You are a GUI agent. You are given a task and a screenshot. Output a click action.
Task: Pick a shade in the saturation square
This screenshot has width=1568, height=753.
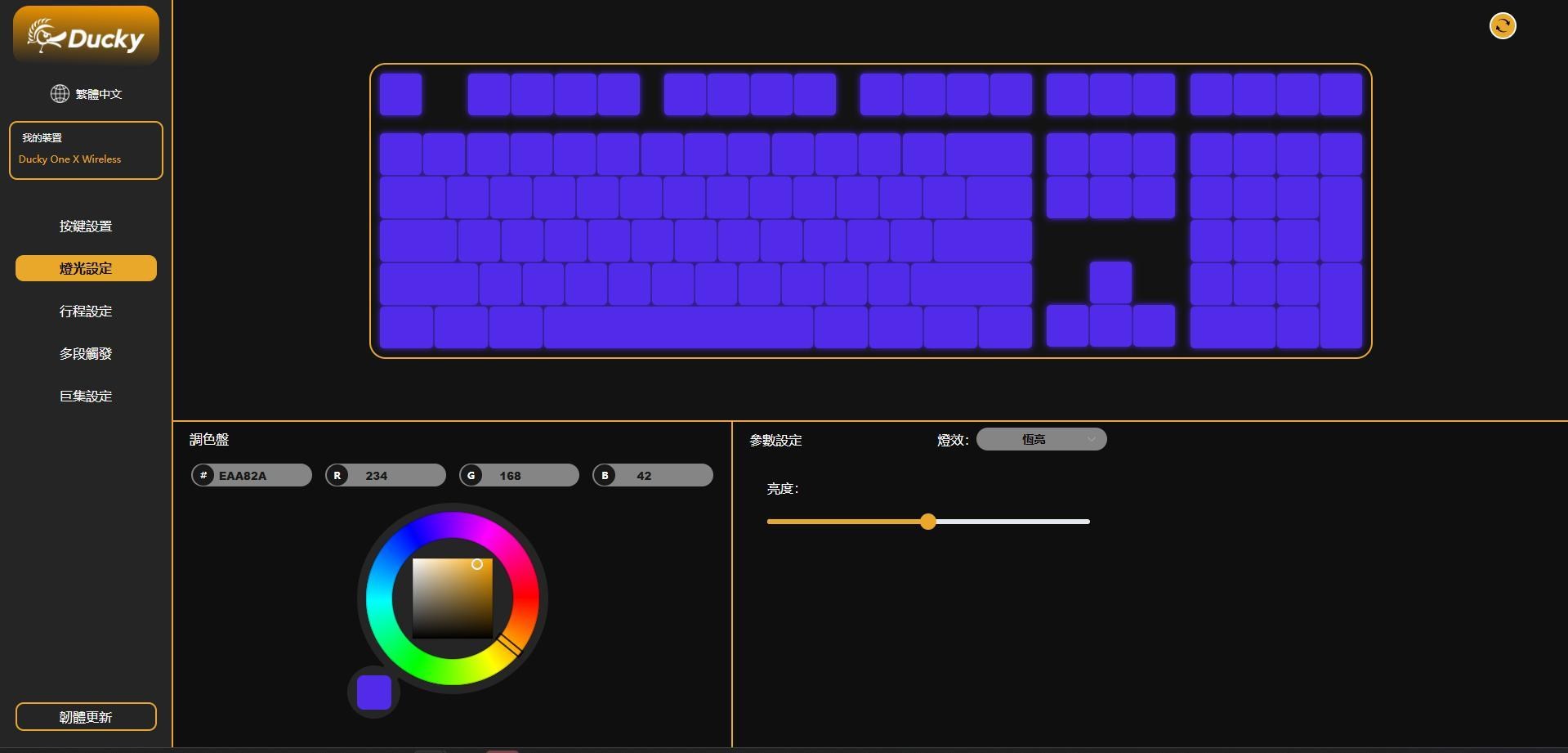(453, 598)
